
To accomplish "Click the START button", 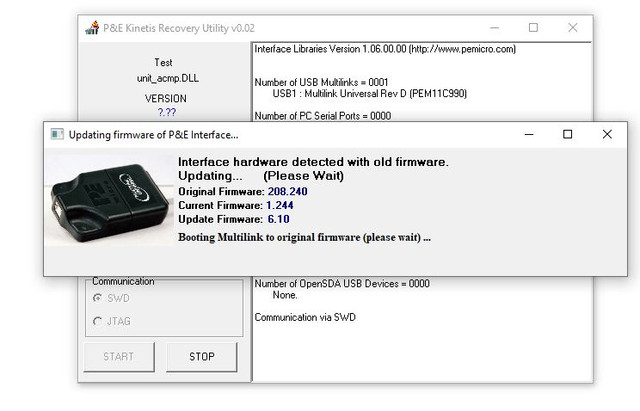I will [x=119, y=357].
